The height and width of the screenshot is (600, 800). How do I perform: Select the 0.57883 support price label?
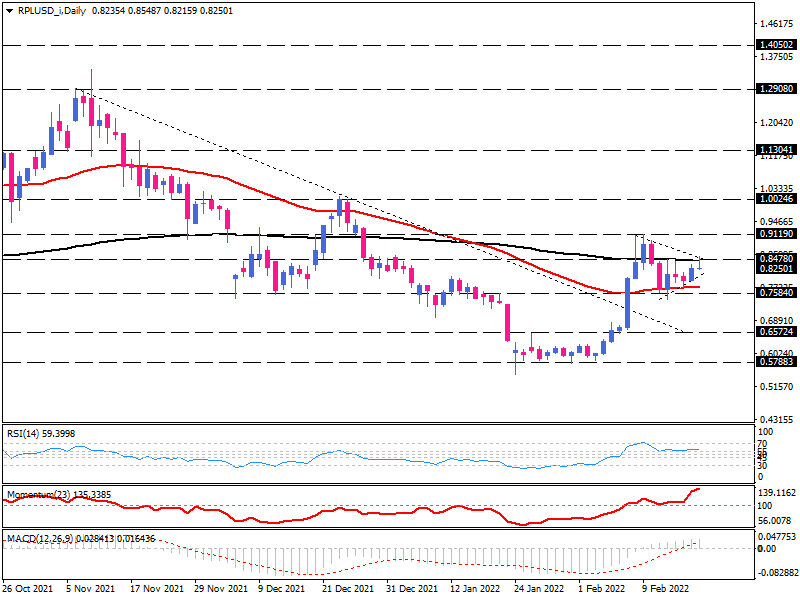(x=775, y=362)
